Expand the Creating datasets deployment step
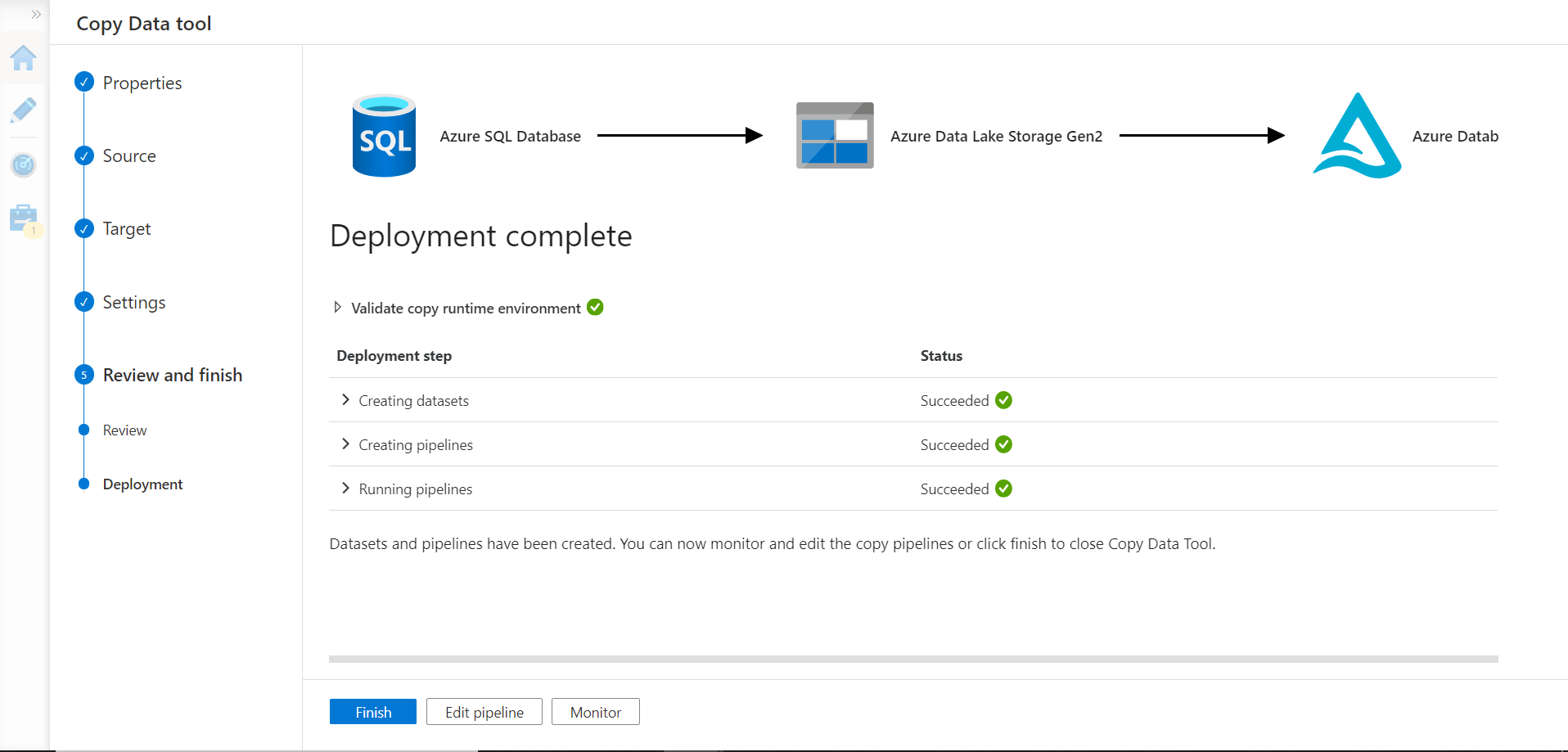Screen dimensions: 1568x752 [346, 400]
